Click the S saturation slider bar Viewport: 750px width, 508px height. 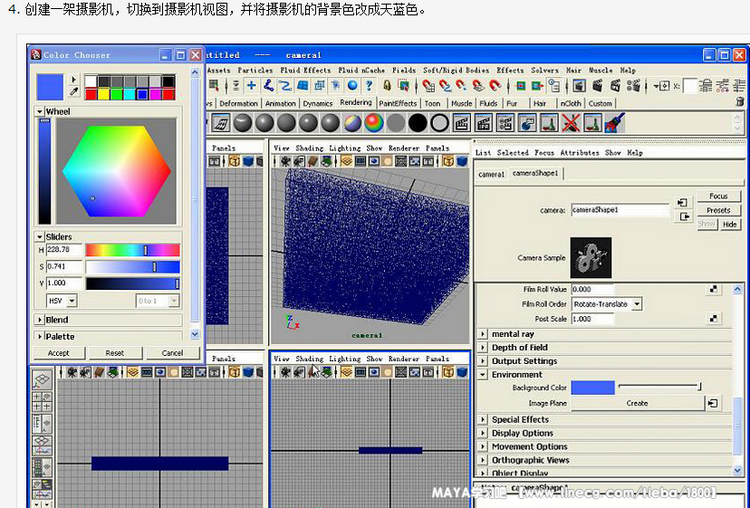pyautogui.click(x=132, y=266)
